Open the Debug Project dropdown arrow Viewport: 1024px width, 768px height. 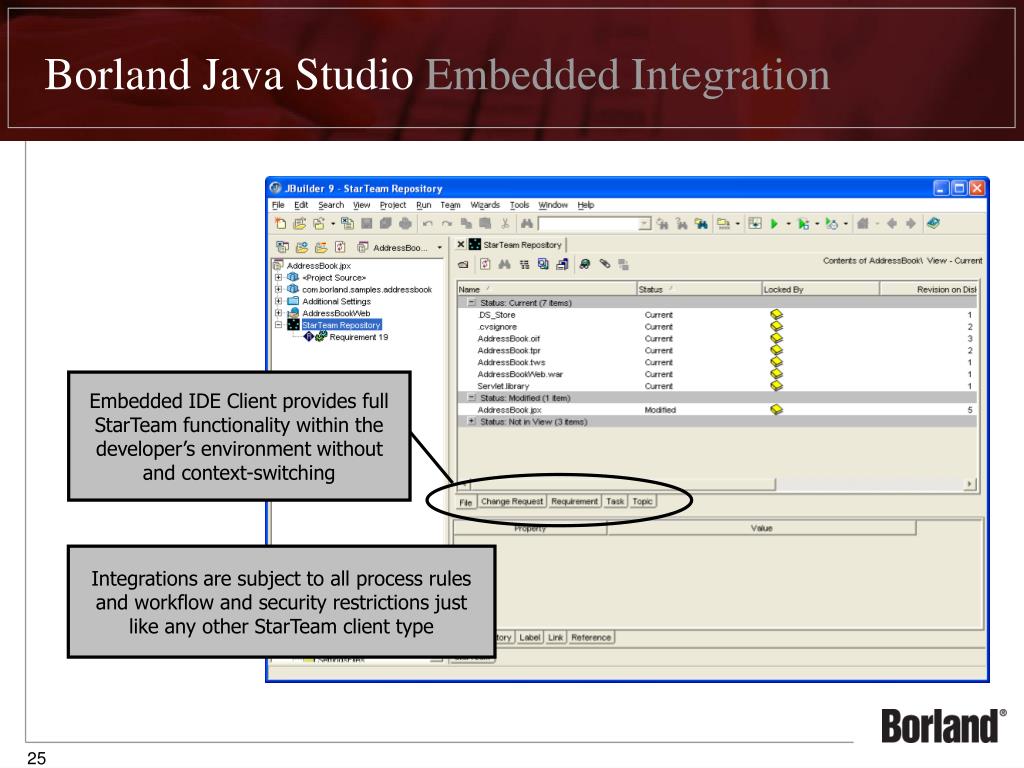(x=817, y=224)
